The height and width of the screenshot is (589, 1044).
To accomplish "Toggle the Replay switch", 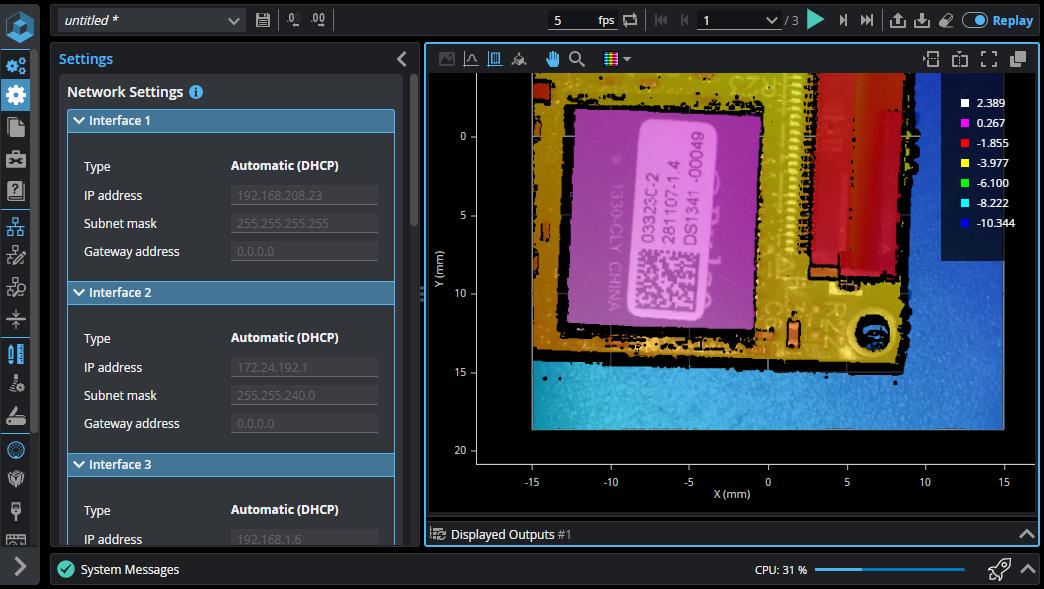I will 975,20.
